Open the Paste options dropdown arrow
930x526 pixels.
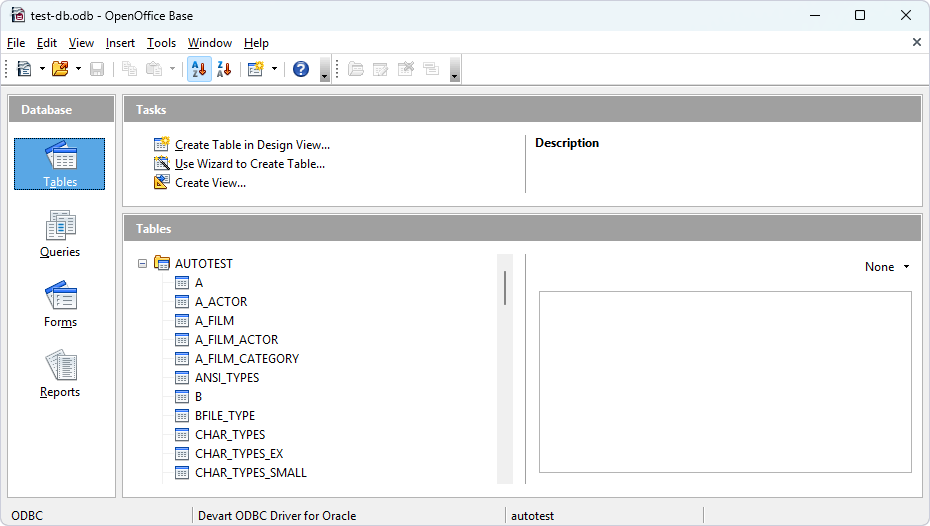173,69
